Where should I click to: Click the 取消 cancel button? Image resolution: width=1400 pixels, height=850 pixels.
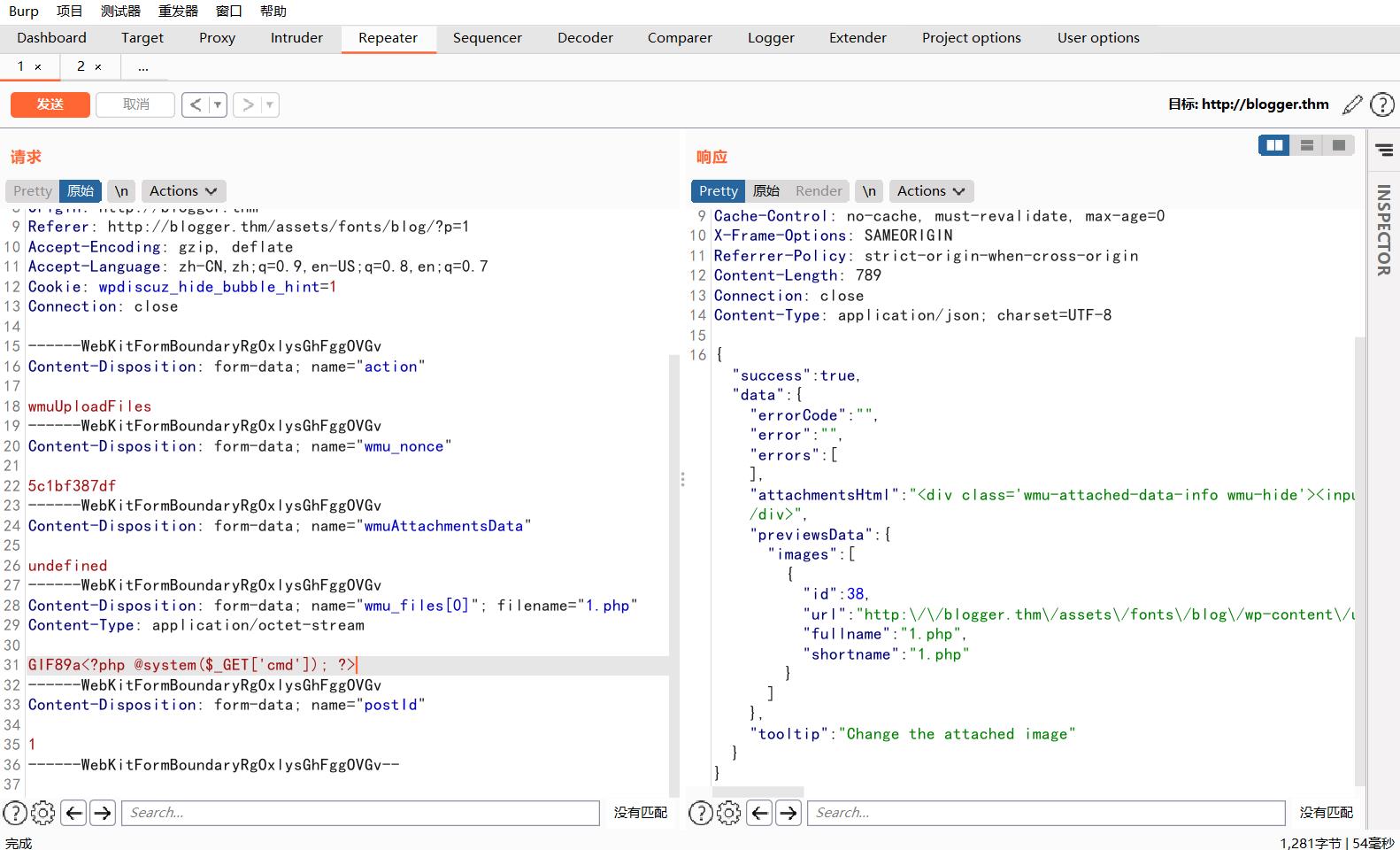pyautogui.click(x=135, y=104)
